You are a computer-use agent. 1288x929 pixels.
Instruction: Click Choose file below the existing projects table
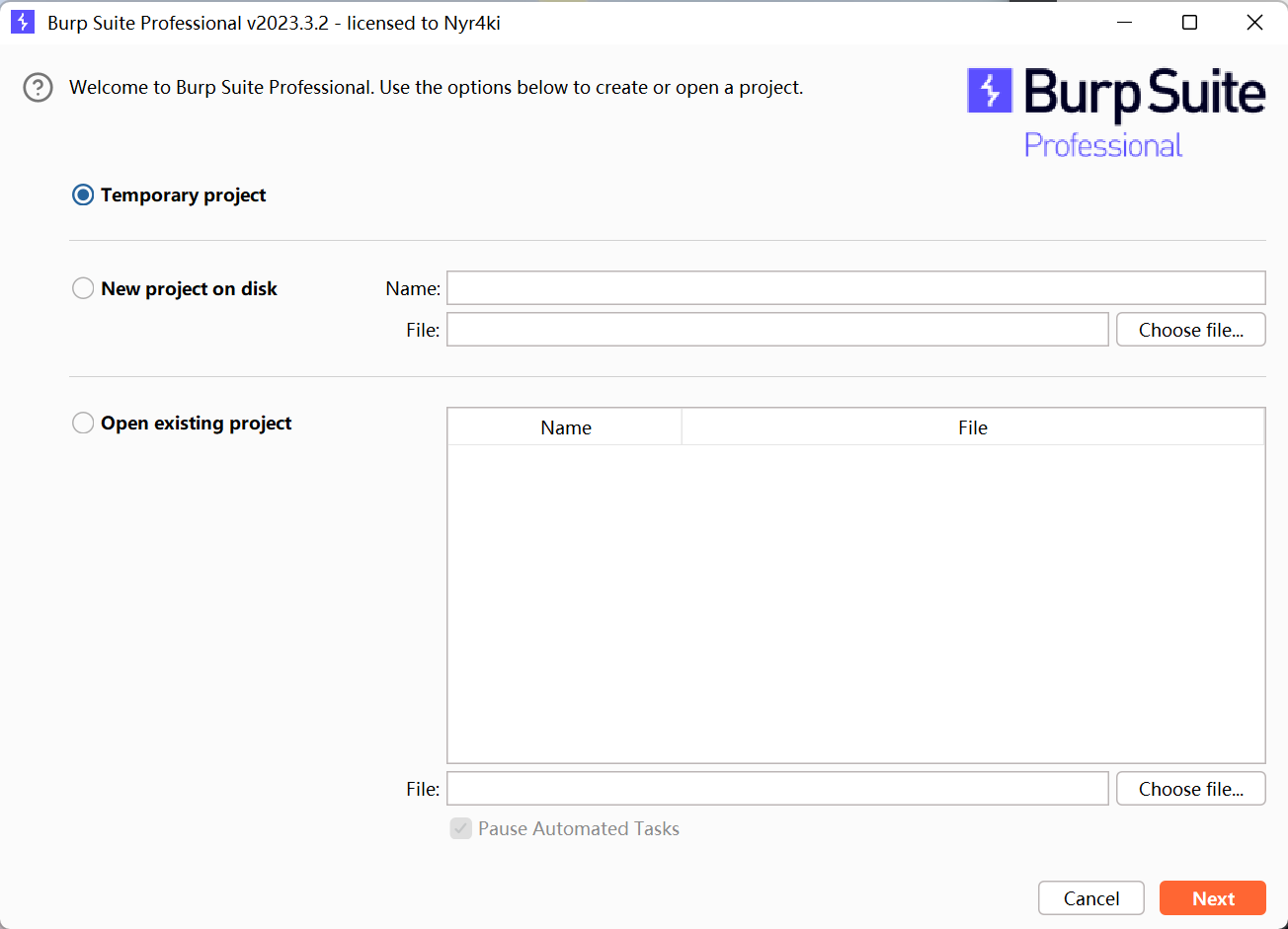point(1191,789)
